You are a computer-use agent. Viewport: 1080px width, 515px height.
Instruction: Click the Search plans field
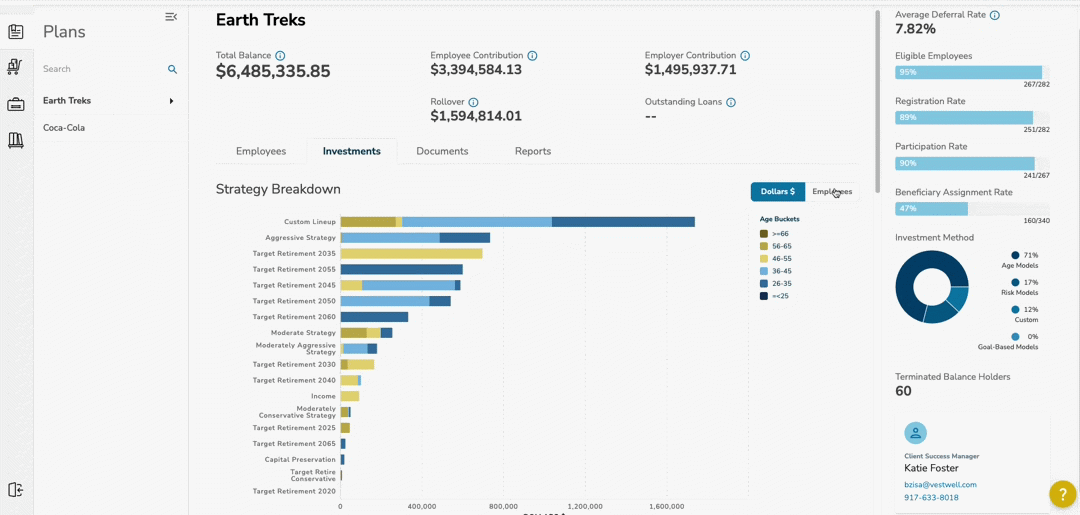[x=103, y=70]
